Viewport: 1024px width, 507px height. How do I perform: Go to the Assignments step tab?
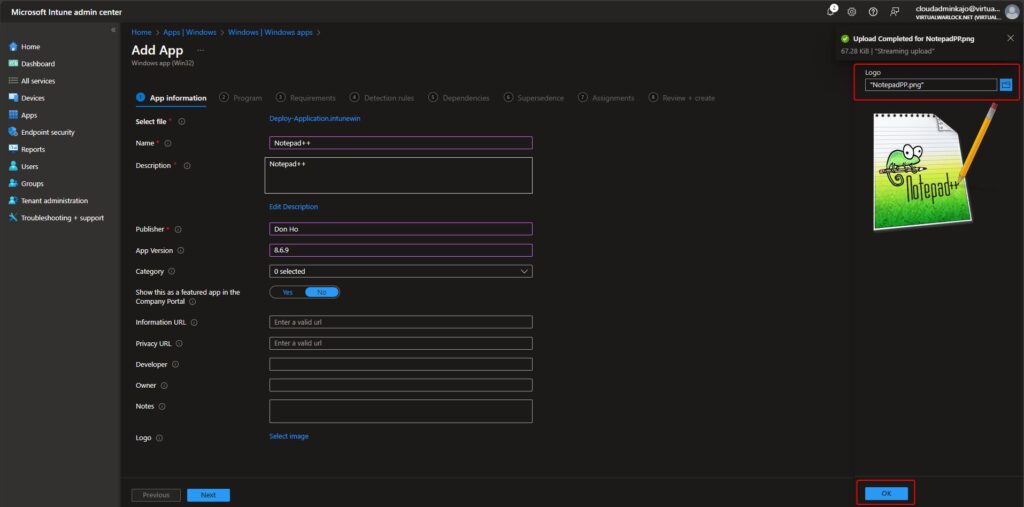click(606, 98)
